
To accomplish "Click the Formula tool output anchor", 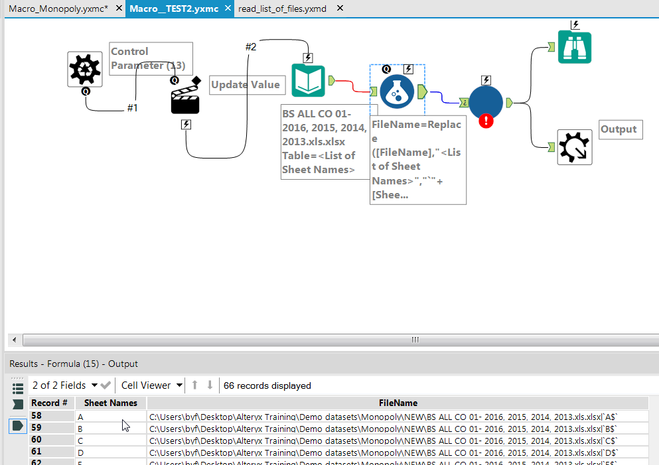I will tap(423, 92).
